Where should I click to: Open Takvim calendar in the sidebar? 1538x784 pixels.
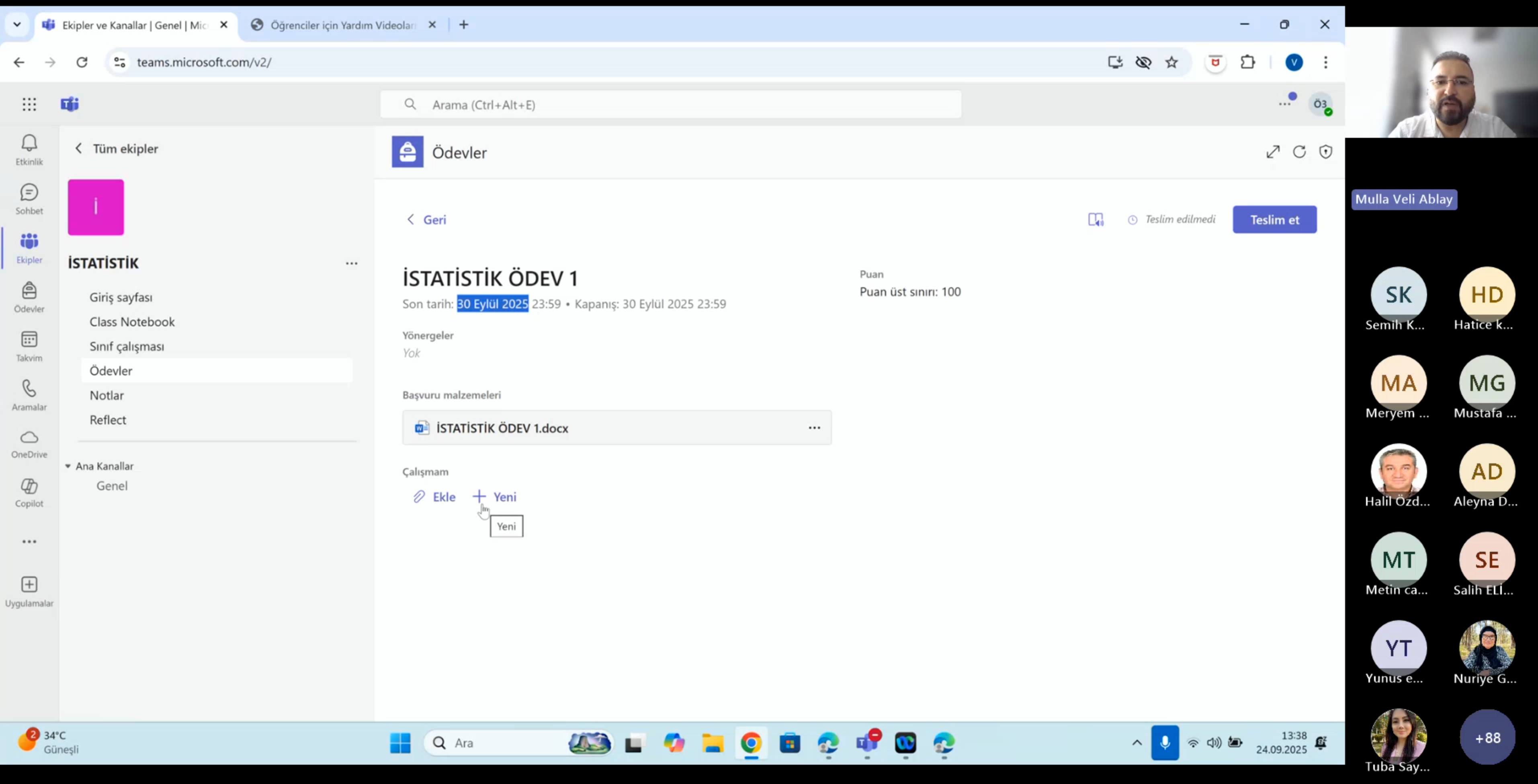pos(29,346)
